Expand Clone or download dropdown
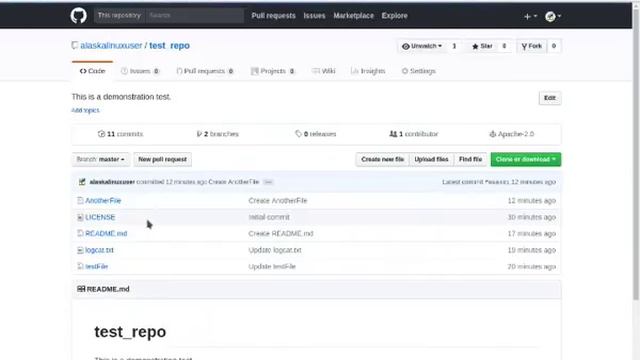 [x=526, y=159]
